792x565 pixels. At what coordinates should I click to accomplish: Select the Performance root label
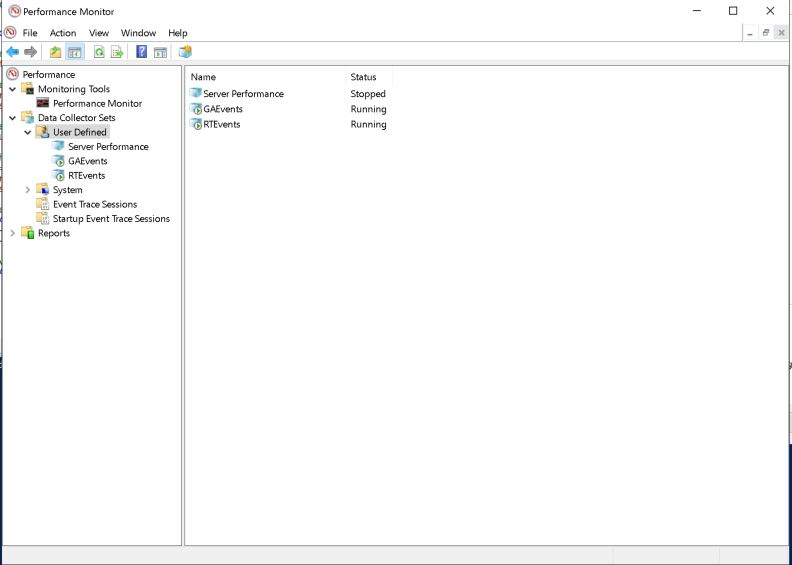(48, 74)
